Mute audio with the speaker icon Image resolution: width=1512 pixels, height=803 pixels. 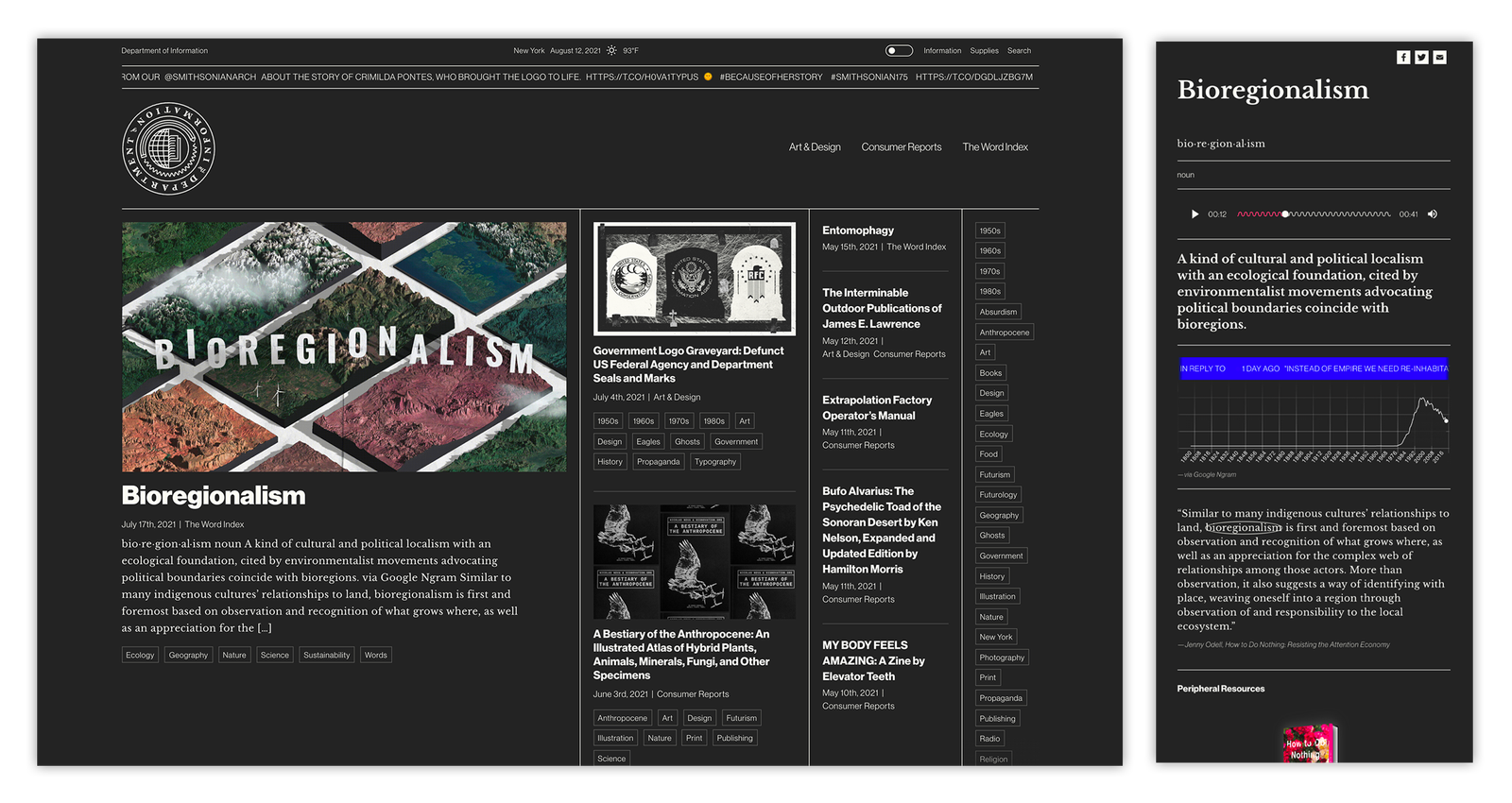(1433, 214)
